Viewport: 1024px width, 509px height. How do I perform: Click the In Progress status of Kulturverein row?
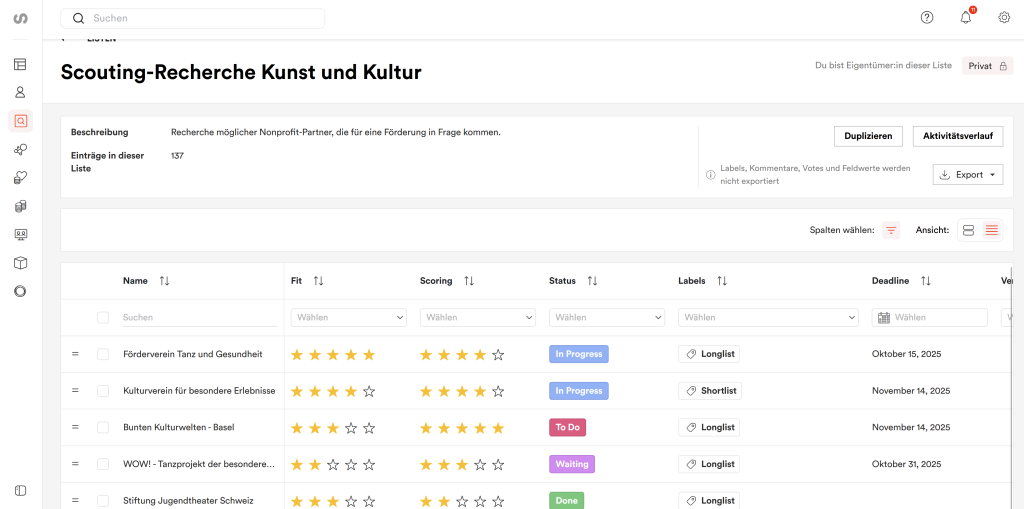click(x=578, y=391)
